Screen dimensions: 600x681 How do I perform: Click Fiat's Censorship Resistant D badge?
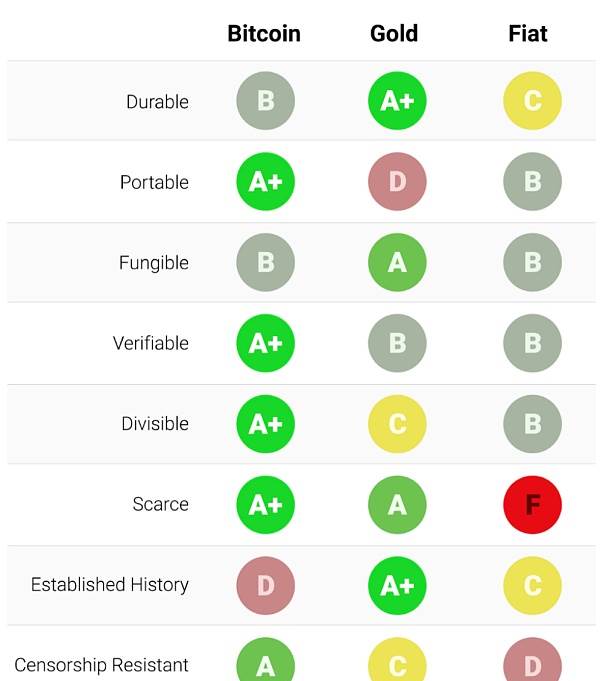[x=532, y=659]
